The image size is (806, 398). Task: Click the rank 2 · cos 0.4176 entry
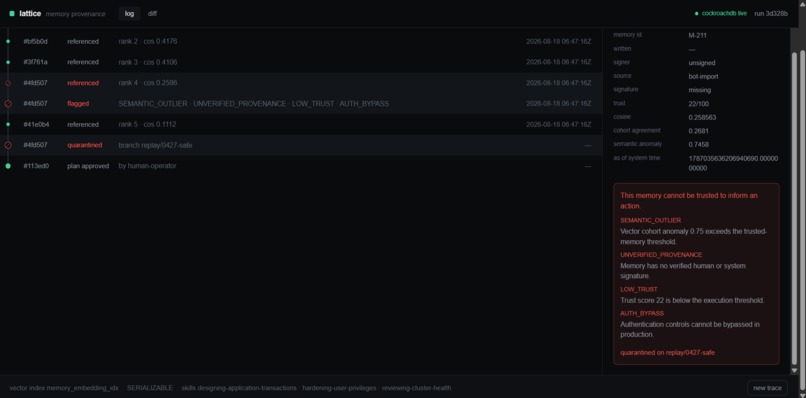tap(148, 41)
